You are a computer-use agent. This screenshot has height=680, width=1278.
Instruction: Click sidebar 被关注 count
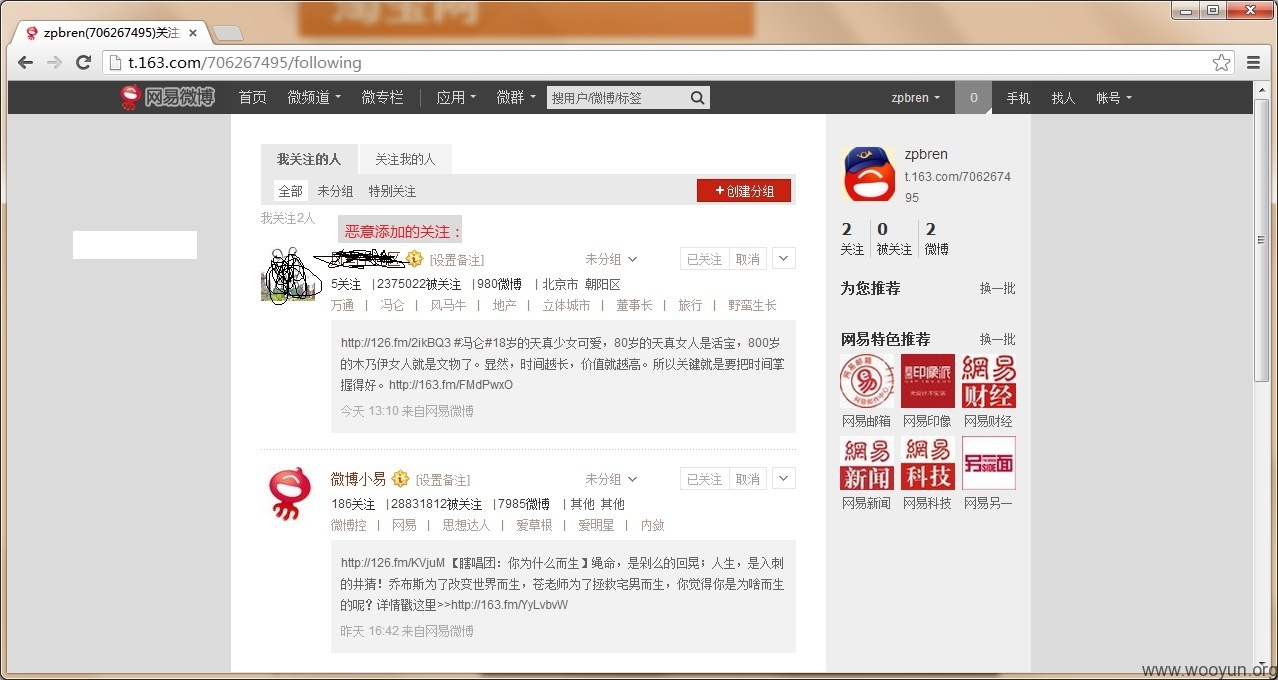pos(893,239)
